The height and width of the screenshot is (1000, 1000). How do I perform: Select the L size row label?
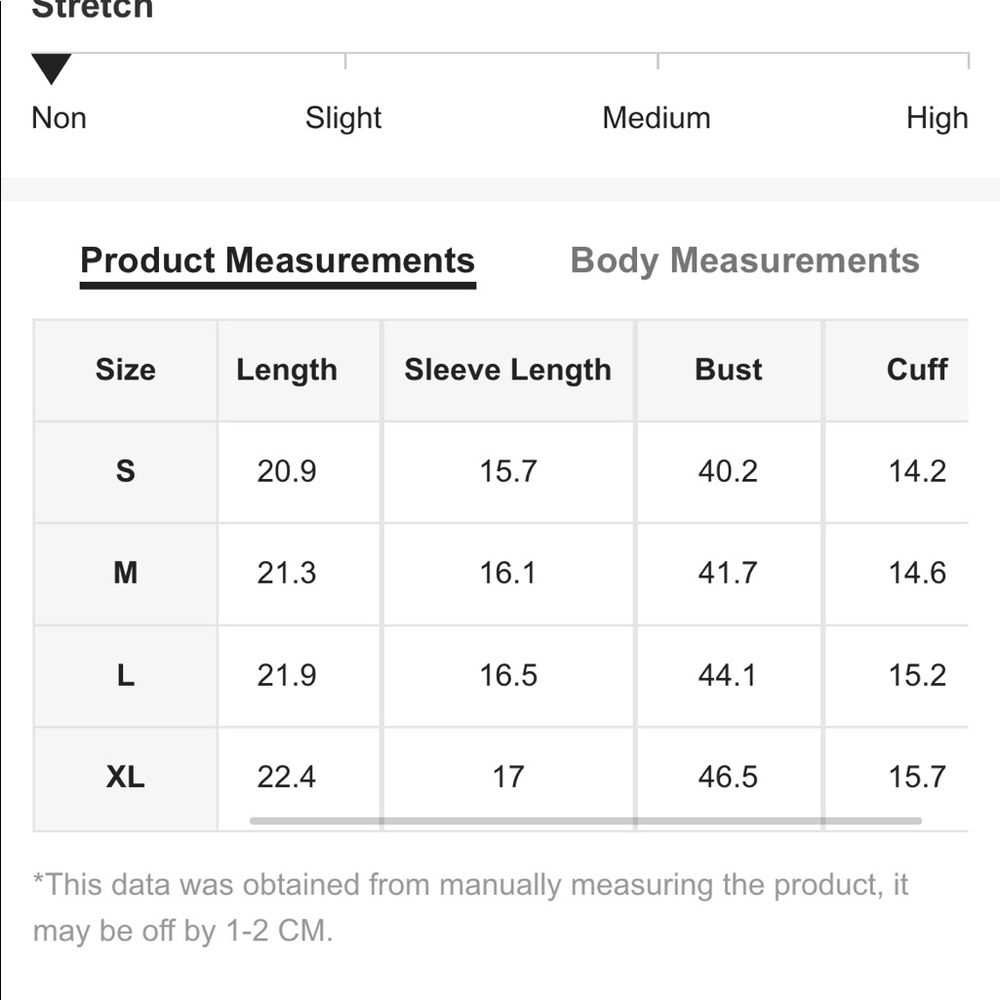(x=125, y=676)
